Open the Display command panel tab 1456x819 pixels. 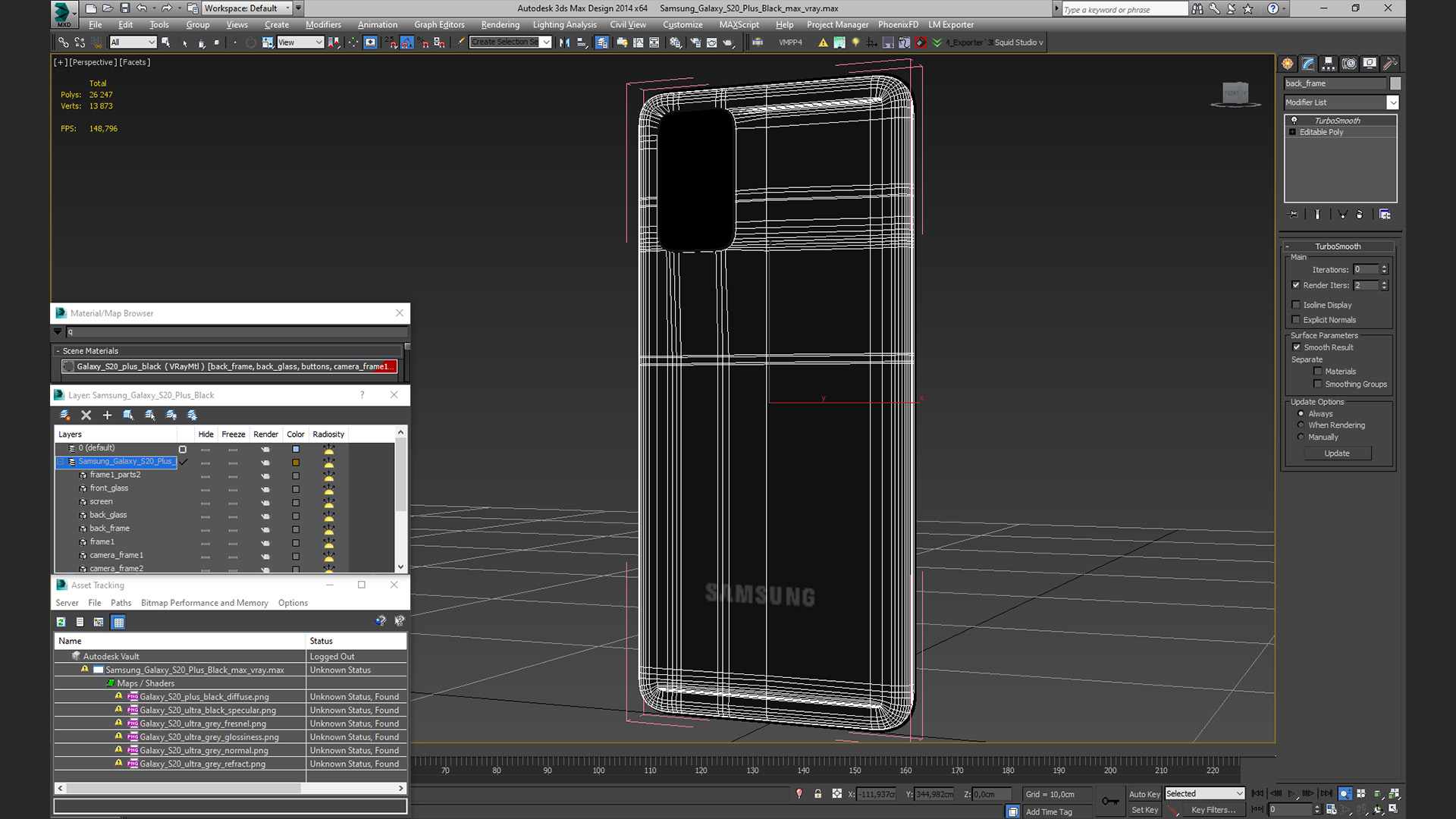[1370, 64]
